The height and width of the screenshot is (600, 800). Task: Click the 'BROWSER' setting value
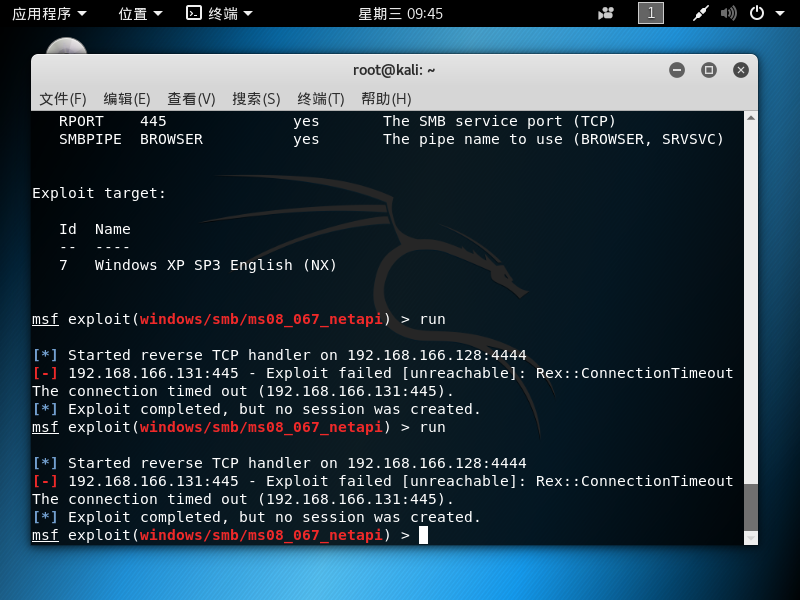point(171,139)
